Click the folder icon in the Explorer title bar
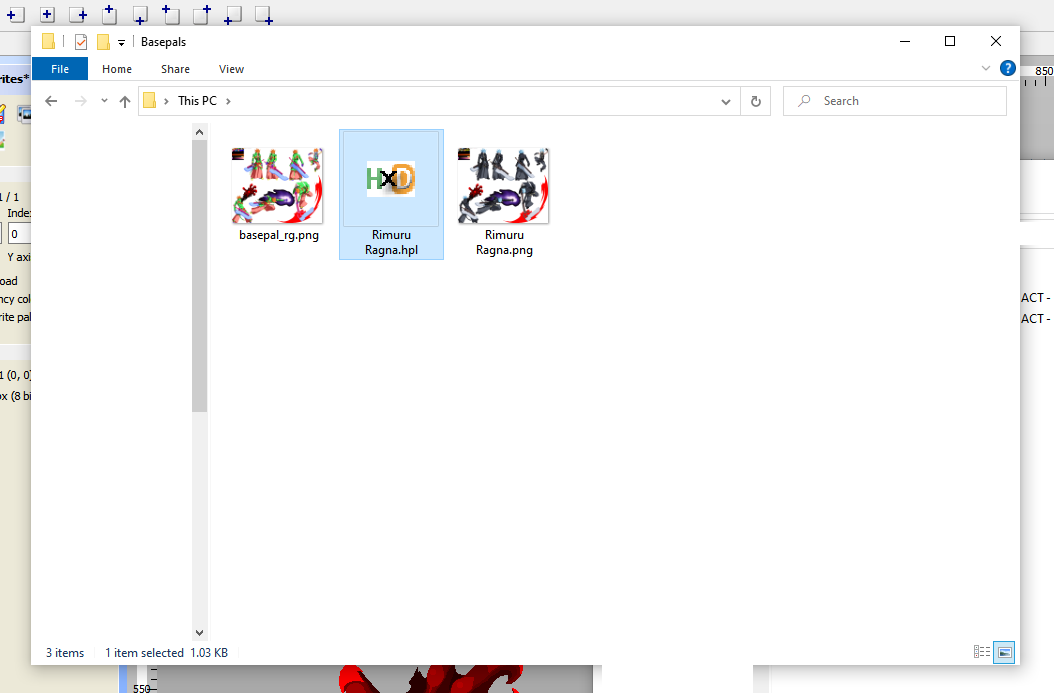 [x=48, y=42]
